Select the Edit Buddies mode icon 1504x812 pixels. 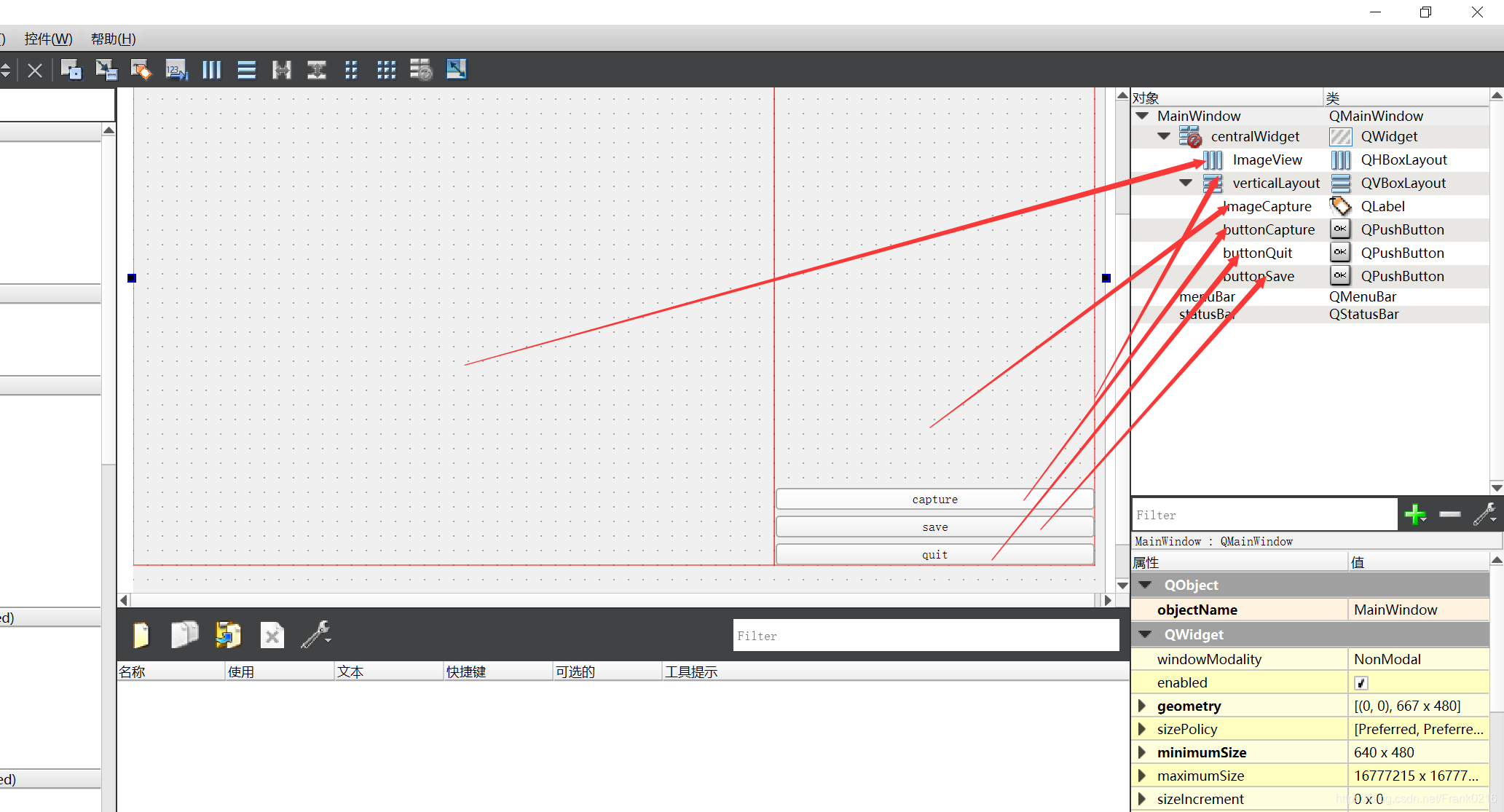[141, 70]
